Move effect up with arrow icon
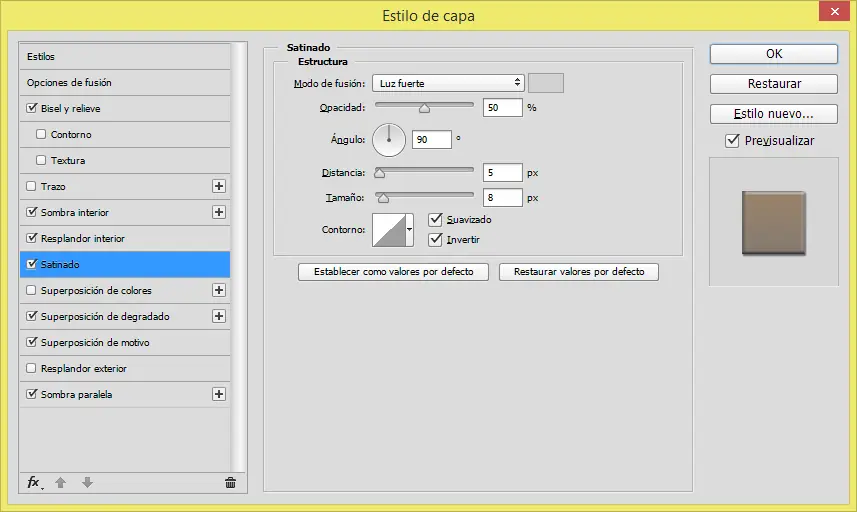This screenshot has height=512, width=857. coord(61,482)
